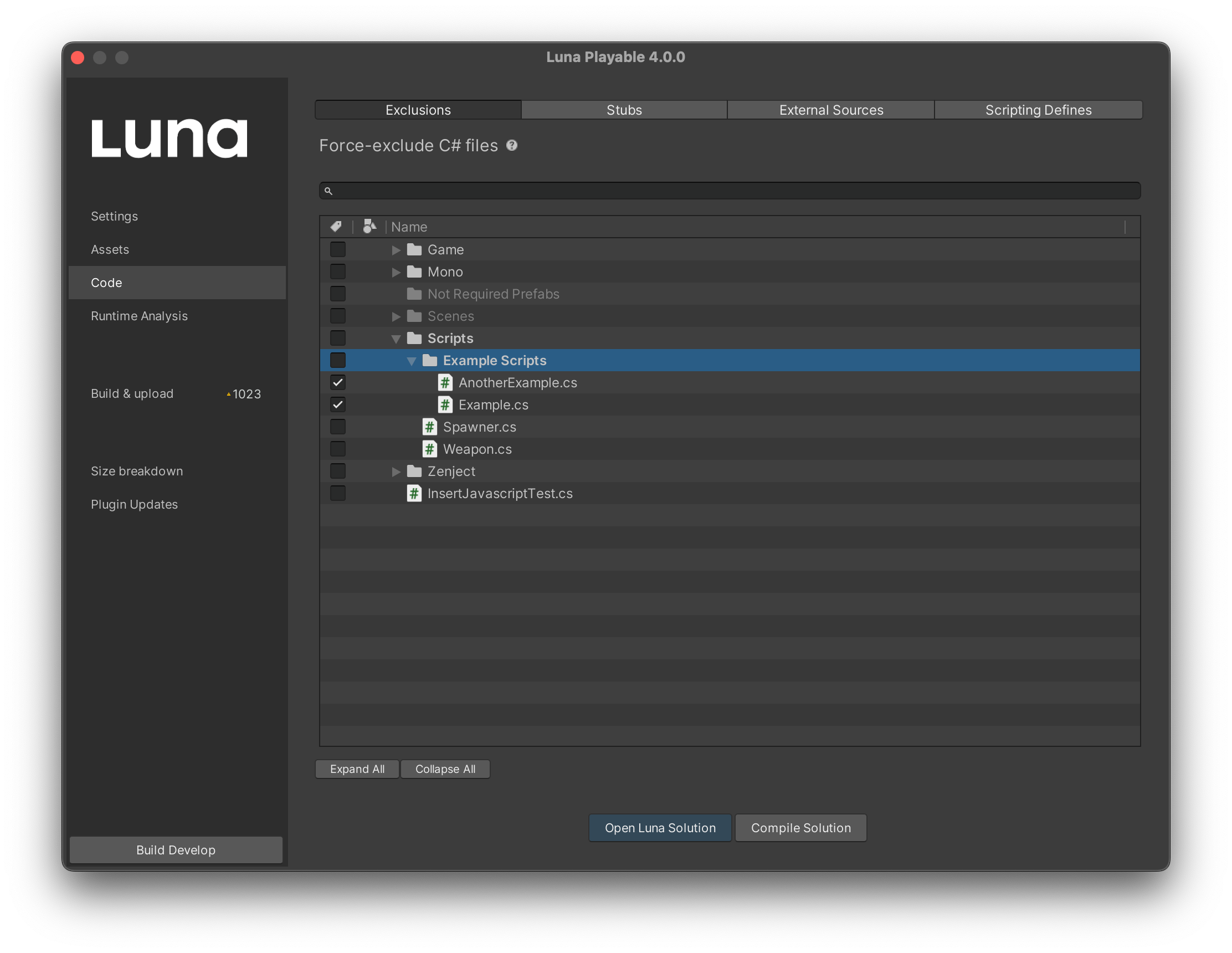This screenshot has height=953, width=1232.
Task: Click the Luna logo
Action: click(x=169, y=139)
